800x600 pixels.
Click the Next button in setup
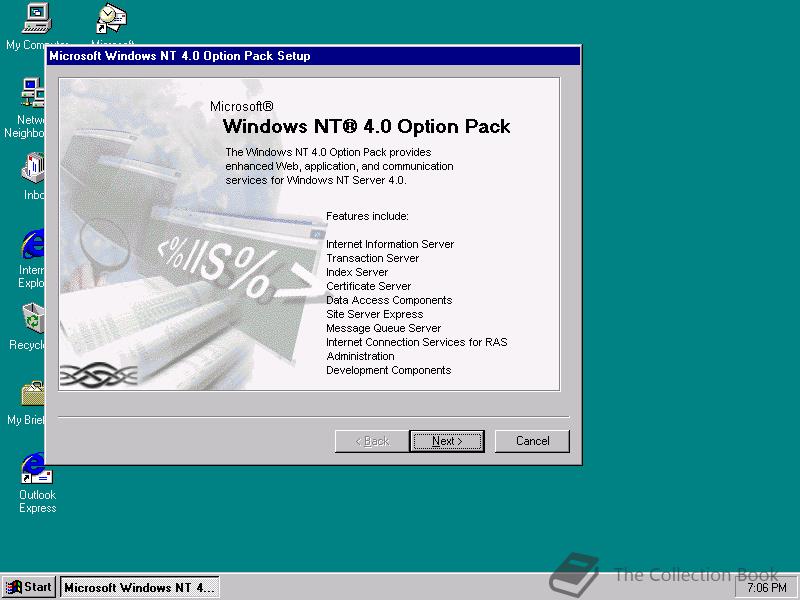tap(446, 441)
